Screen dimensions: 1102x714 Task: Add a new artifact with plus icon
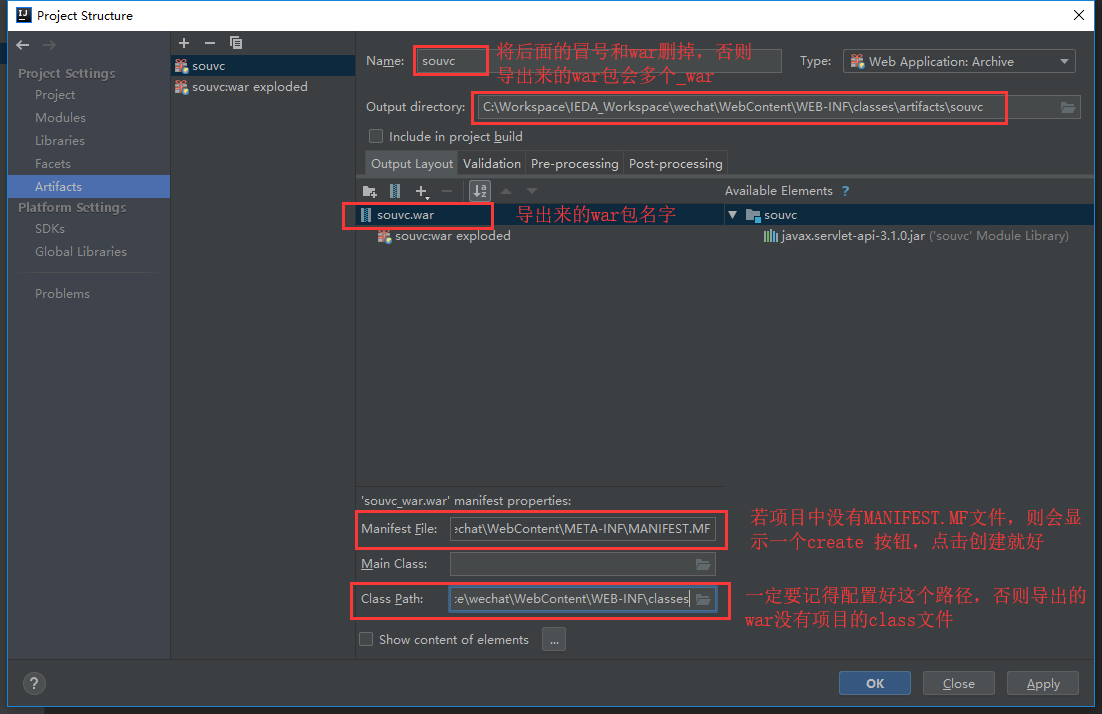coord(184,43)
